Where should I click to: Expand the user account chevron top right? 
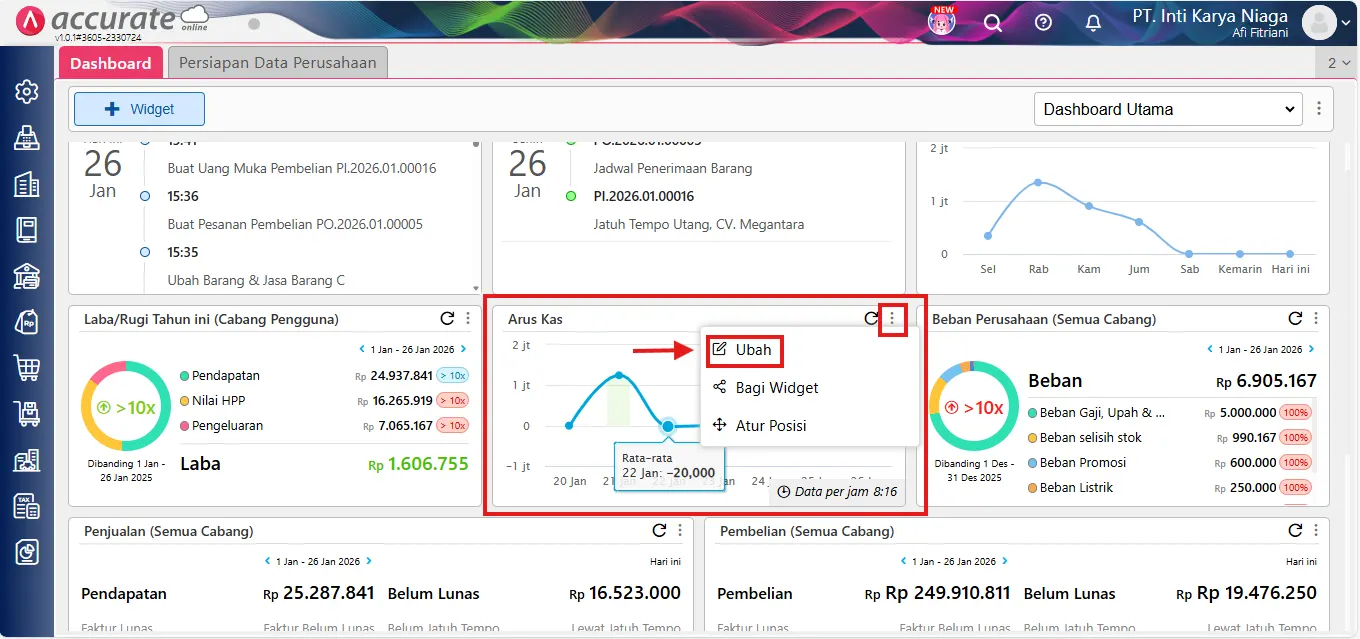(x=1347, y=23)
